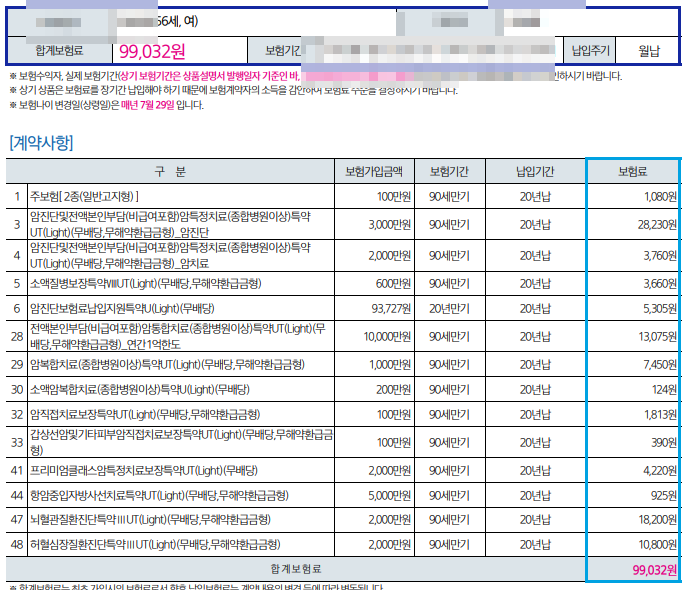
Task: Select the 보험료 column header
Action: pos(633,171)
